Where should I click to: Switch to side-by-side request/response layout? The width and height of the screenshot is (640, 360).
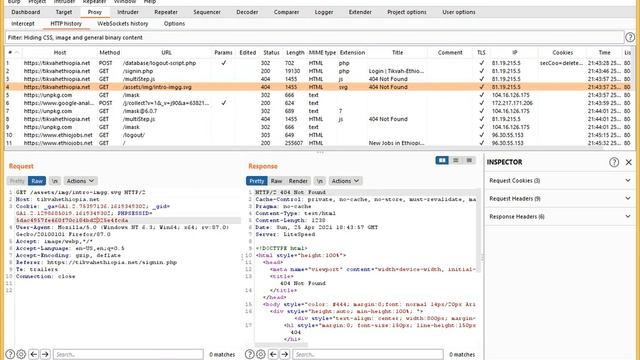442,160
